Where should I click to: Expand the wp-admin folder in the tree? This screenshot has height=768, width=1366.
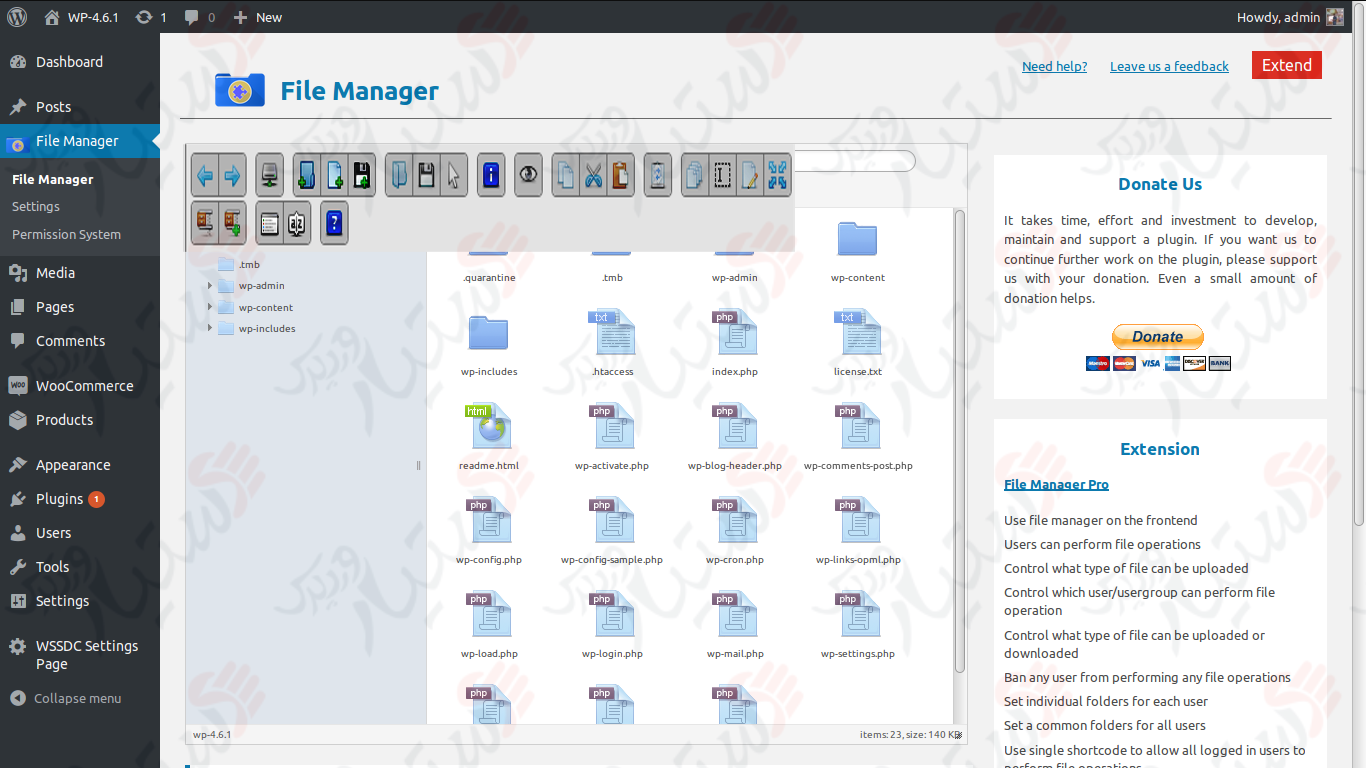point(210,285)
